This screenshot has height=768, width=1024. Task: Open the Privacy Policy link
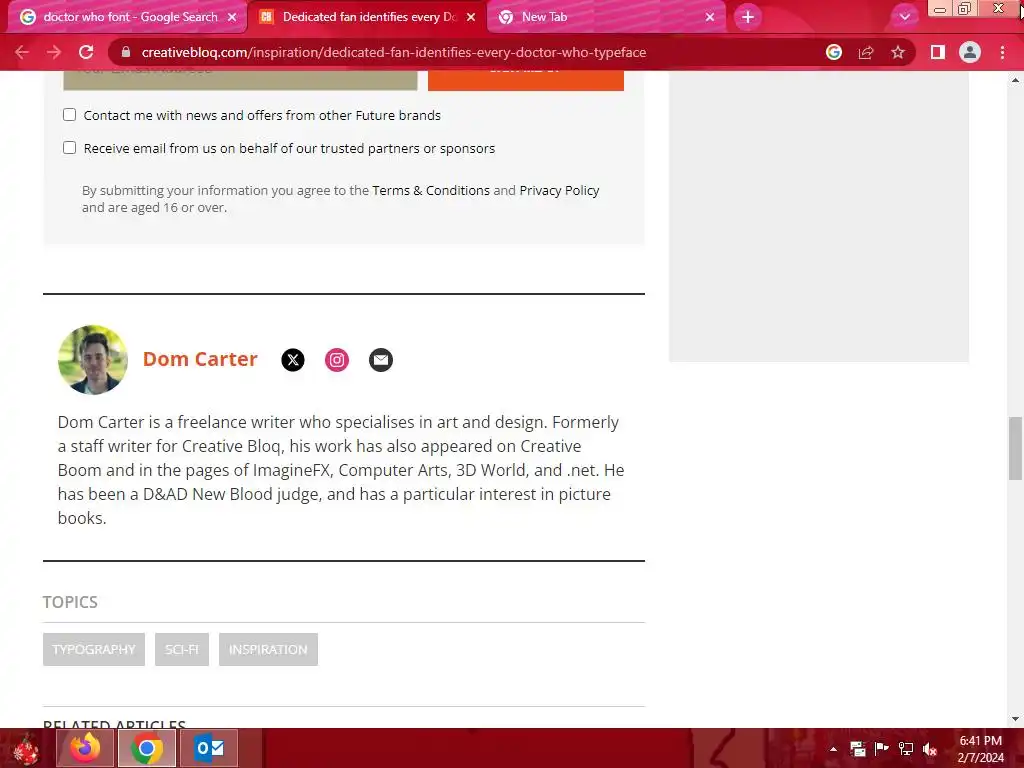[559, 190]
